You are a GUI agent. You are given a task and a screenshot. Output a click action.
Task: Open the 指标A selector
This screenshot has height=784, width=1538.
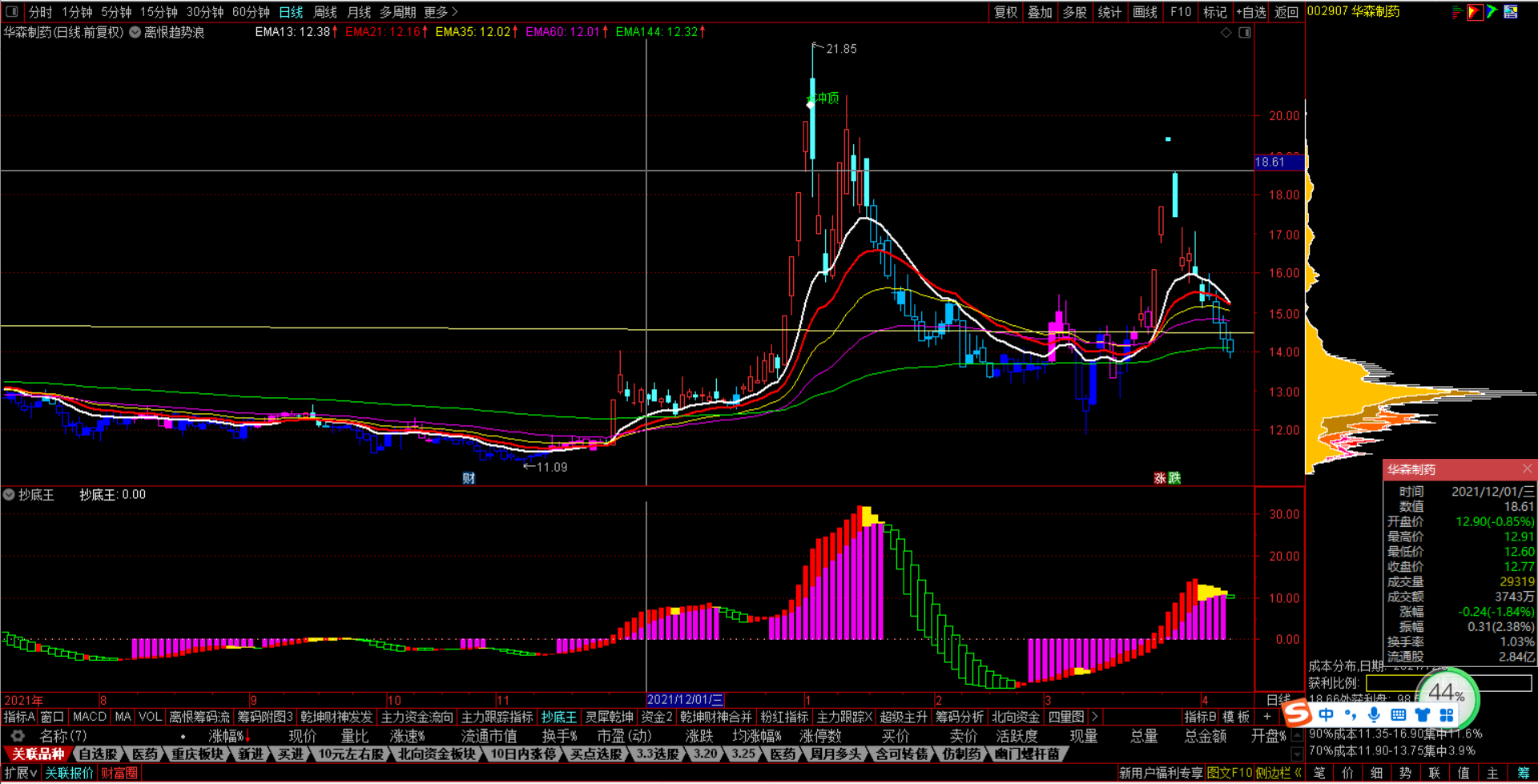coord(19,717)
